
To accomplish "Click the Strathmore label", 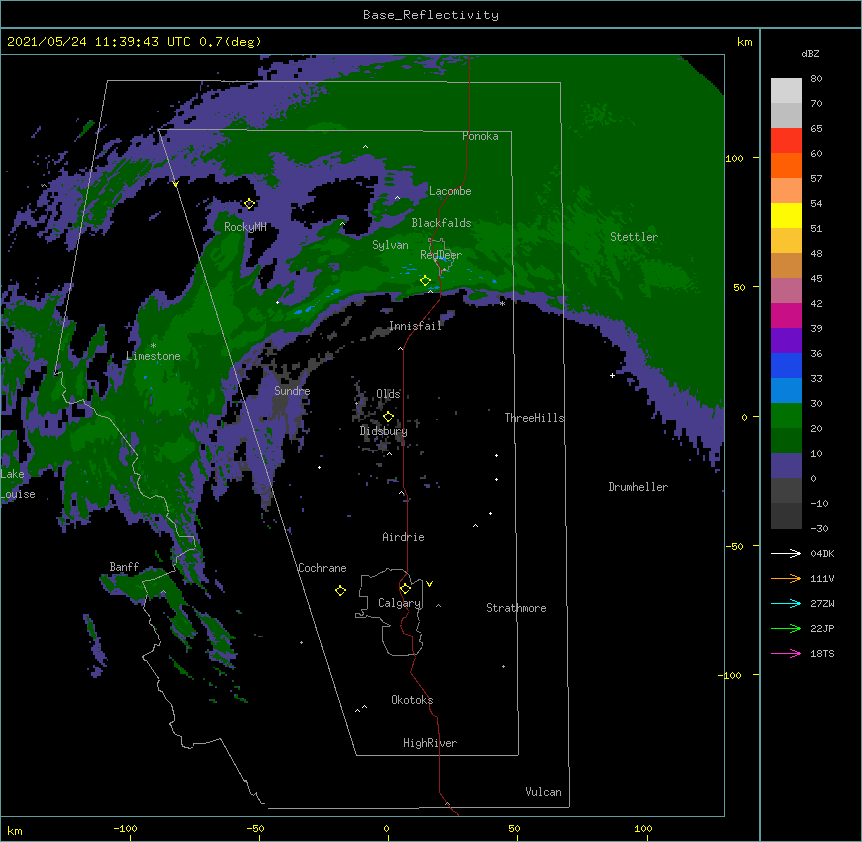I will tap(516, 608).
